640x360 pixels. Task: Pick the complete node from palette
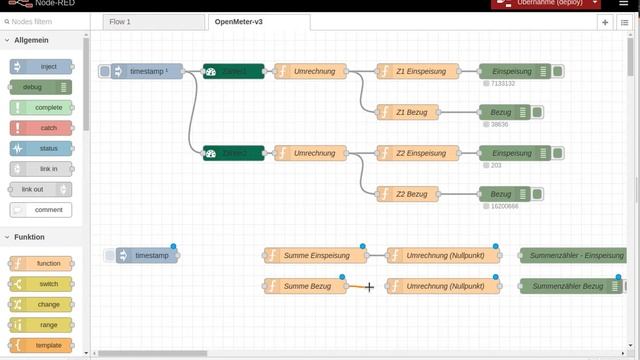tap(41, 107)
